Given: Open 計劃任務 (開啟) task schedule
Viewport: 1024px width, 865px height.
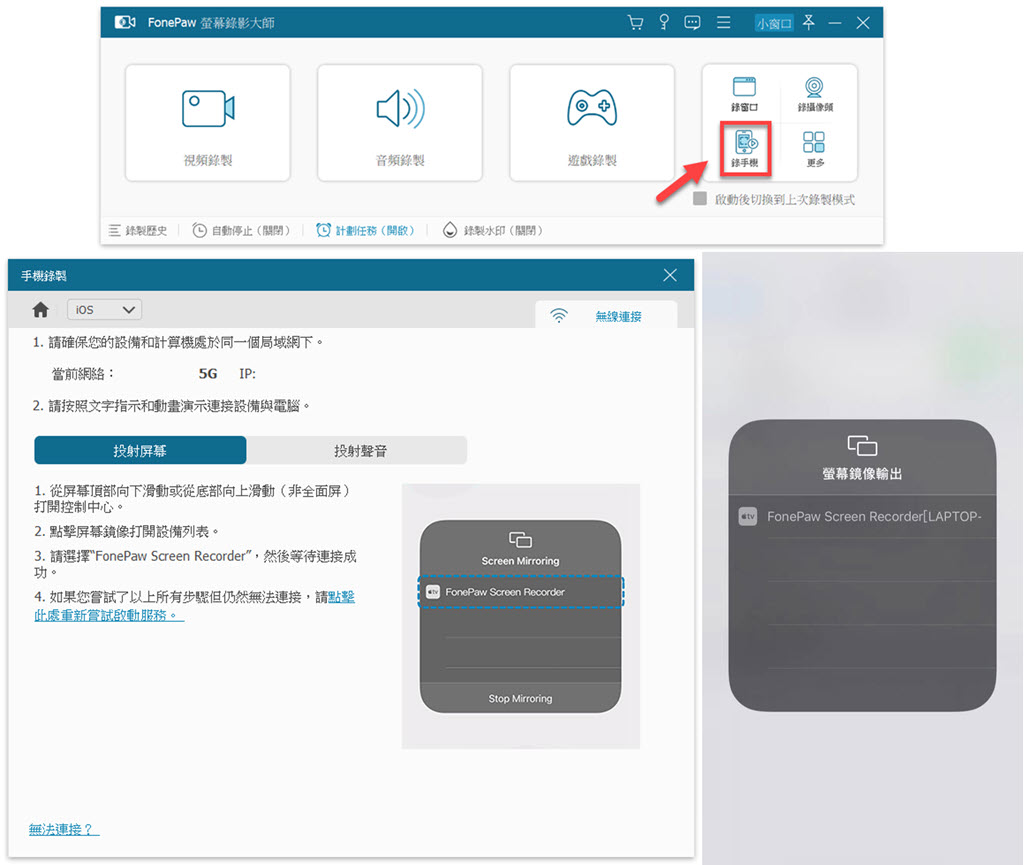Looking at the screenshot, I should pyautogui.click(x=366, y=230).
